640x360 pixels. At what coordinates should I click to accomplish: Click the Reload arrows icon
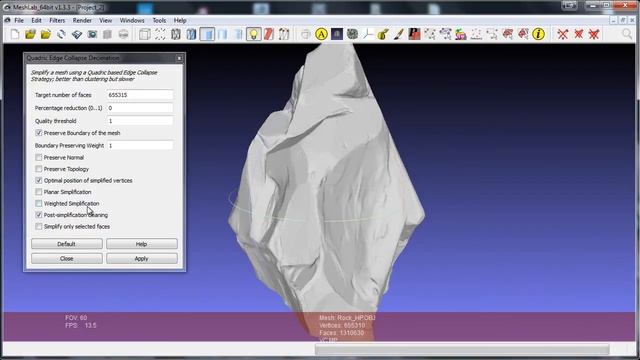pos(61,34)
